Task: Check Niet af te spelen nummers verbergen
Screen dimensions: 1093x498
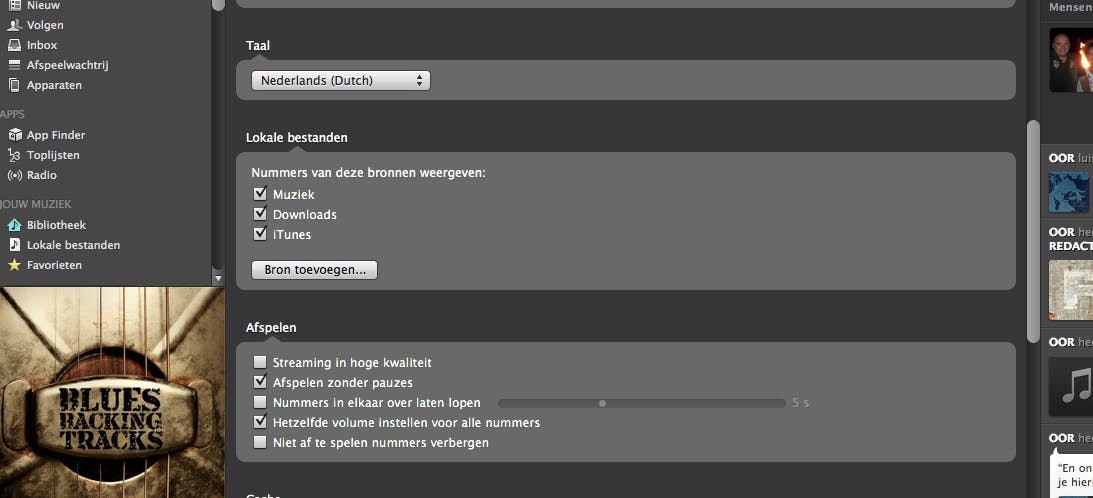Action: point(260,442)
